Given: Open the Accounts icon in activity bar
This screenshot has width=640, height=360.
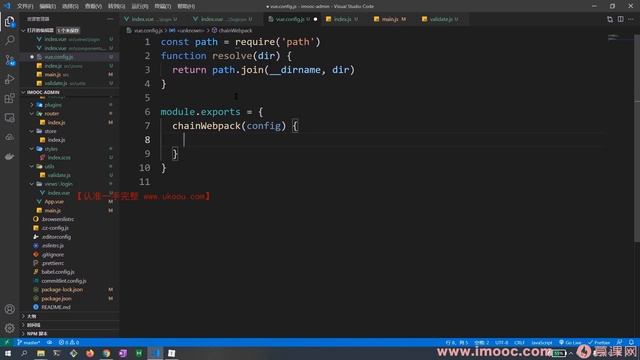Looking at the screenshot, I should coord(9,309).
